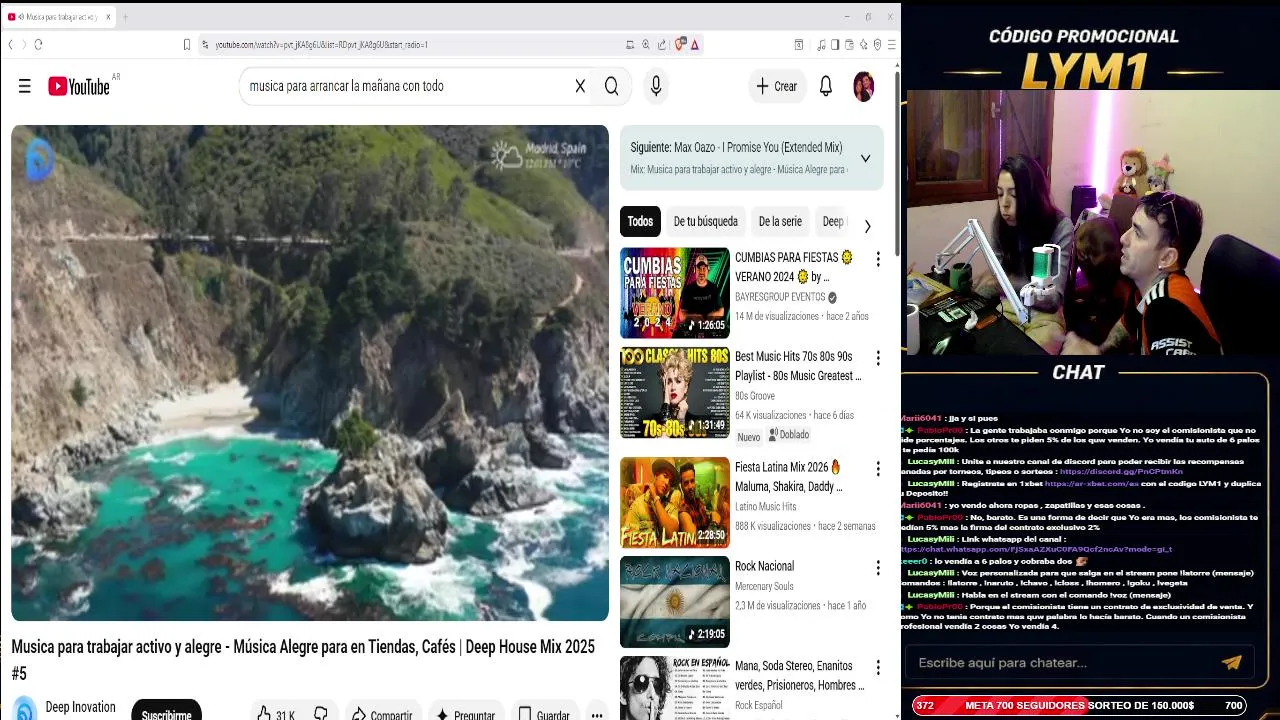Viewport: 1280px width, 720px height.
Task: Click the video player to pause
Action: click(x=310, y=373)
